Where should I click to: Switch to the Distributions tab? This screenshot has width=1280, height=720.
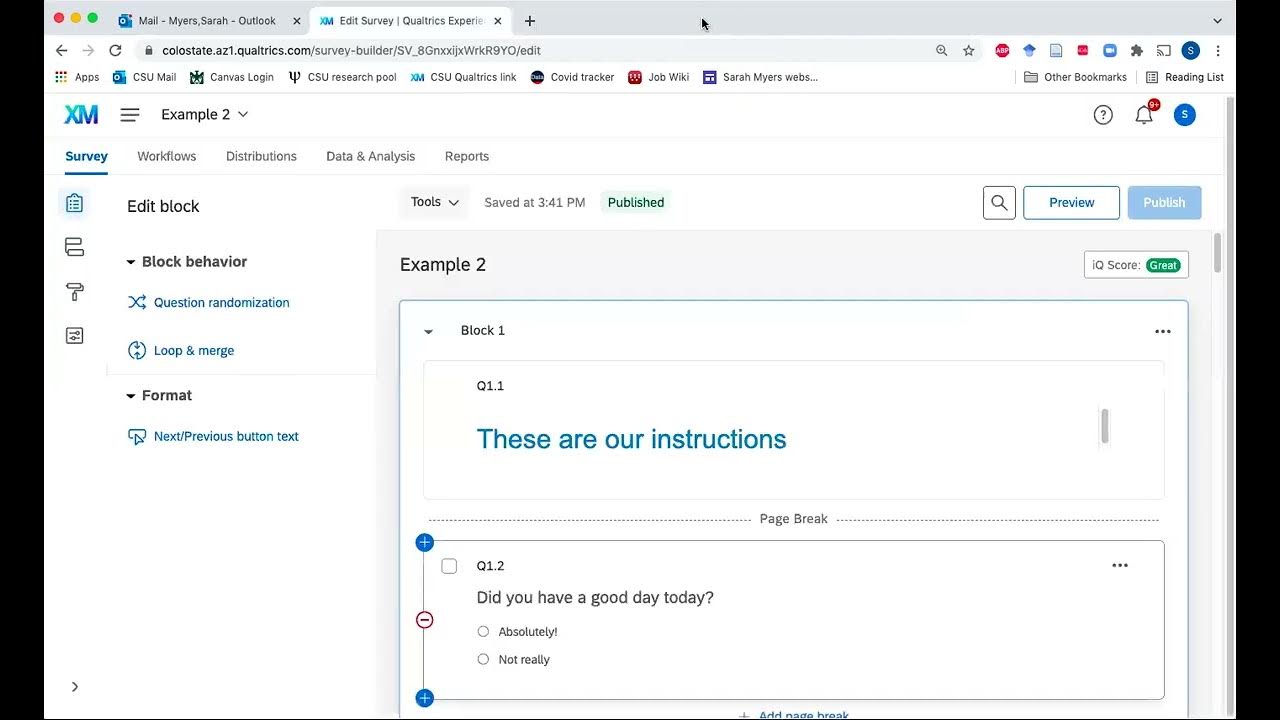pos(261,156)
